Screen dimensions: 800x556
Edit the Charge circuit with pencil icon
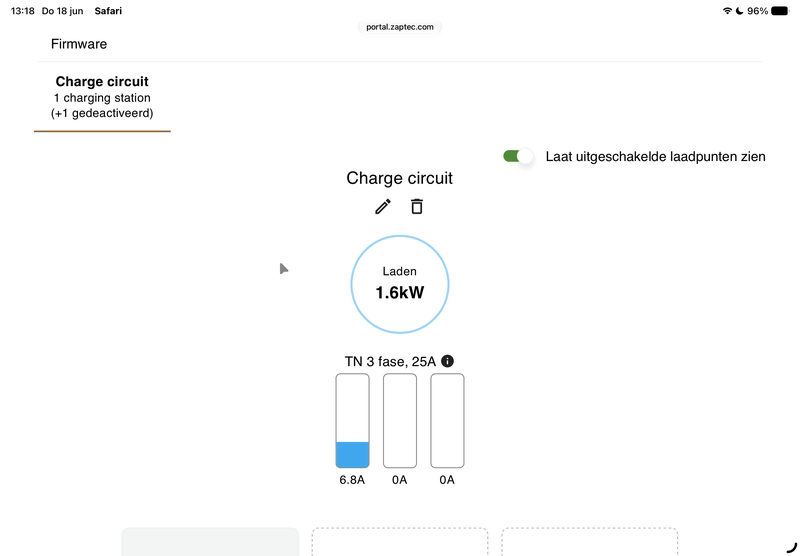click(383, 207)
